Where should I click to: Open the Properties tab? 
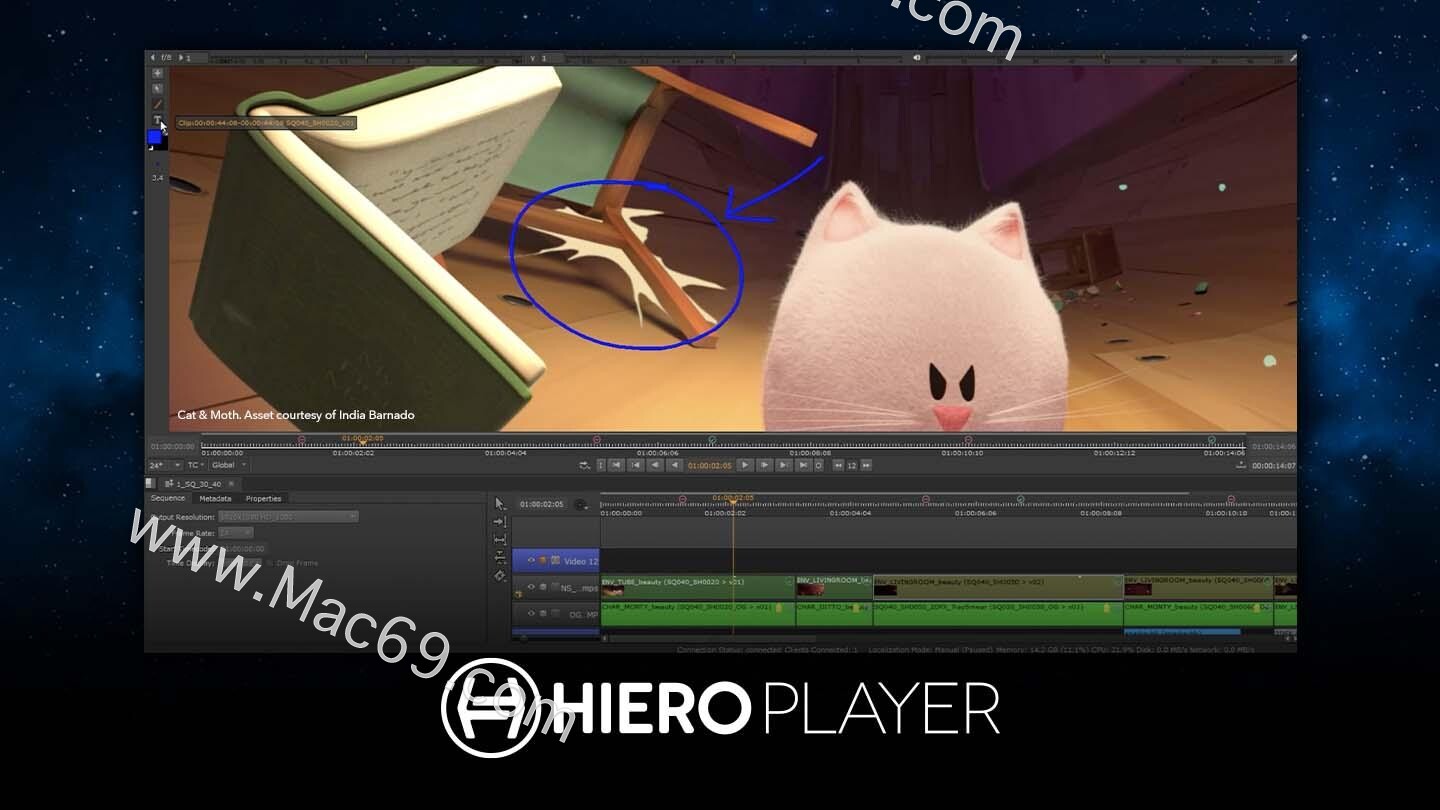[263, 499]
